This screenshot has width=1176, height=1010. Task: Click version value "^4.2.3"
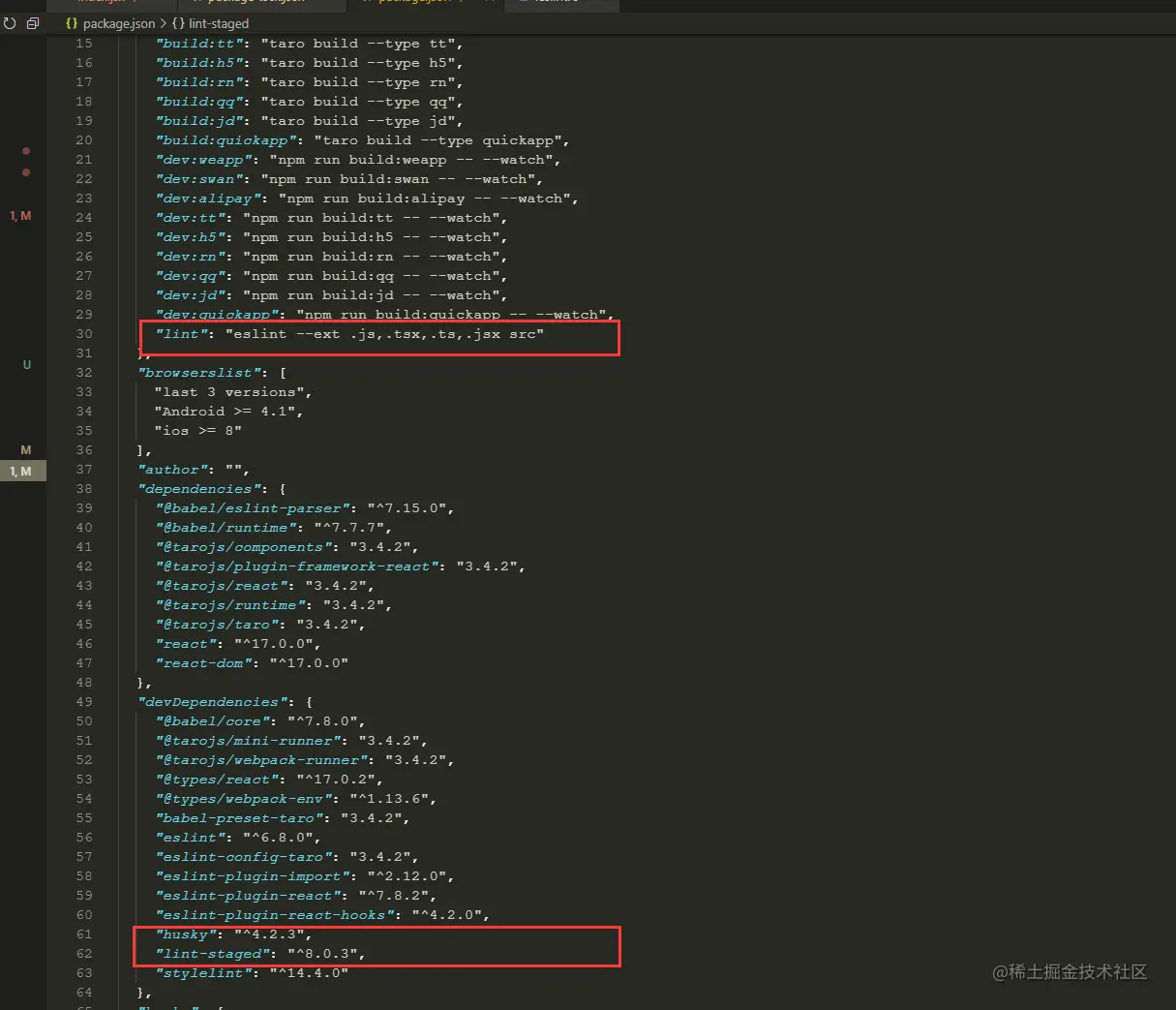270,934
